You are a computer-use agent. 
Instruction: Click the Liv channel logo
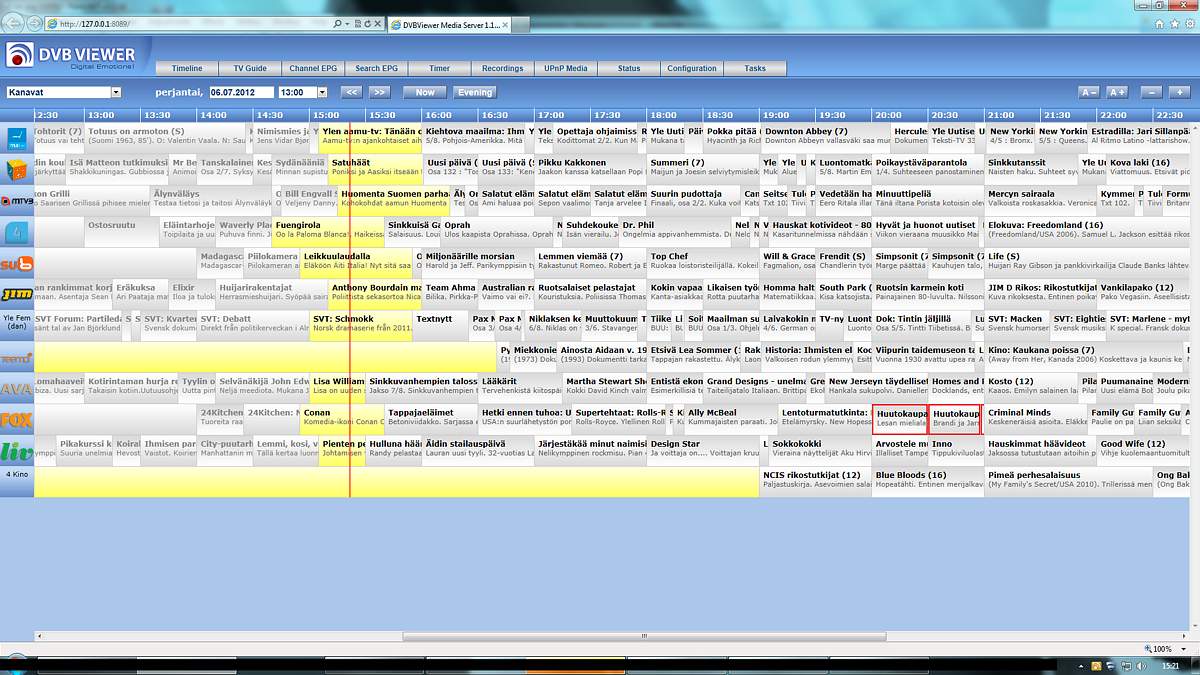coord(17,450)
